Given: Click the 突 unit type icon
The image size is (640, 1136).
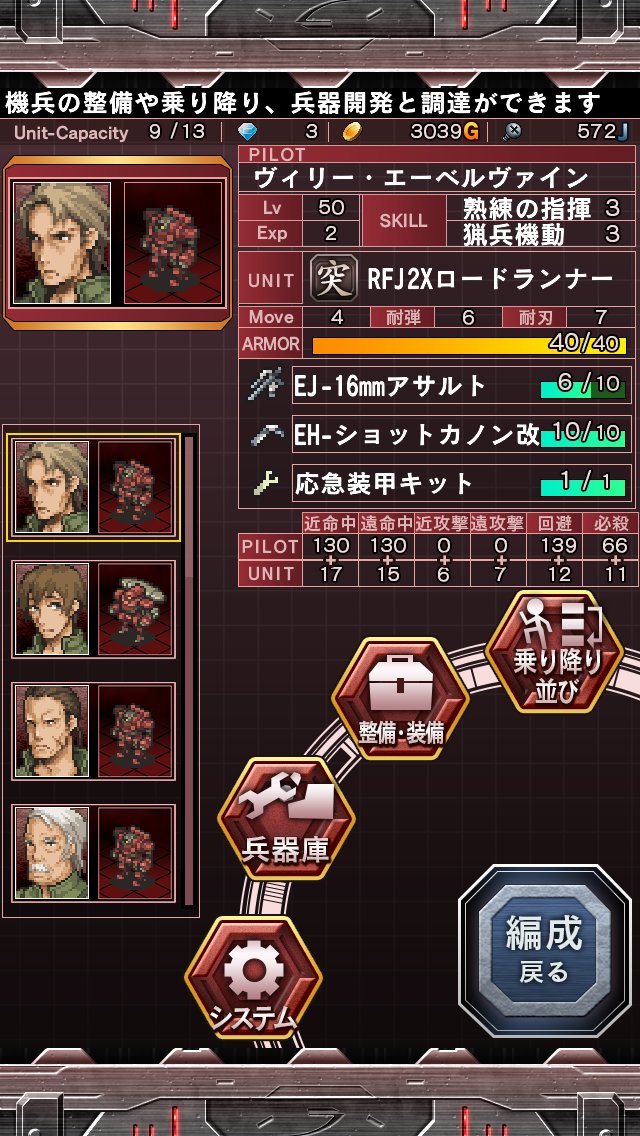Looking at the screenshot, I should (x=333, y=279).
